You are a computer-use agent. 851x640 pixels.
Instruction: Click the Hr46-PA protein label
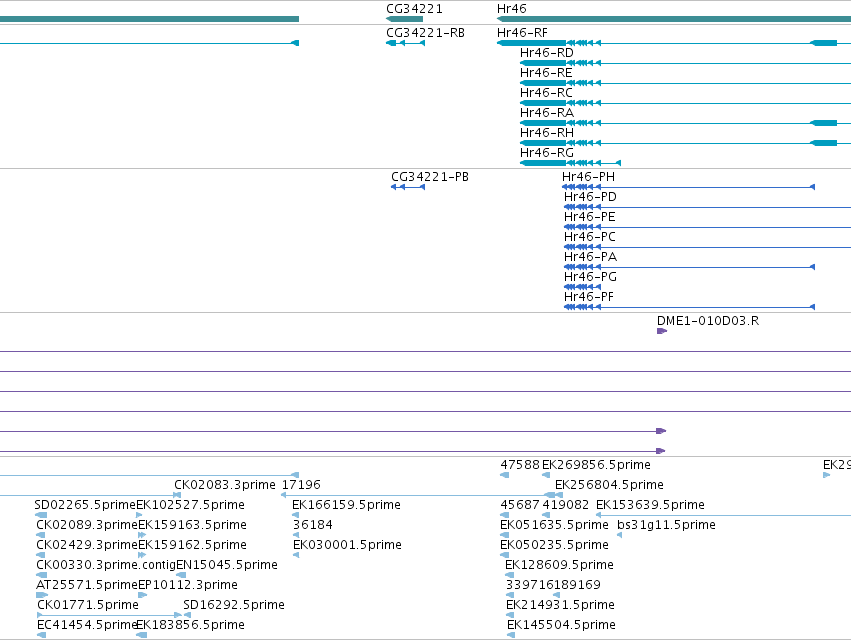point(590,257)
